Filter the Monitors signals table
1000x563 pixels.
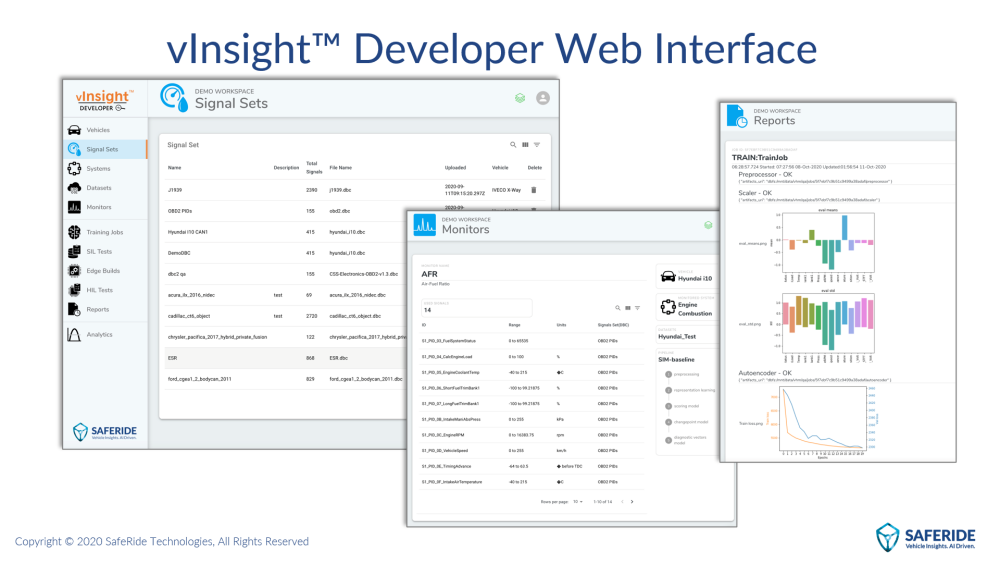click(637, 308)
